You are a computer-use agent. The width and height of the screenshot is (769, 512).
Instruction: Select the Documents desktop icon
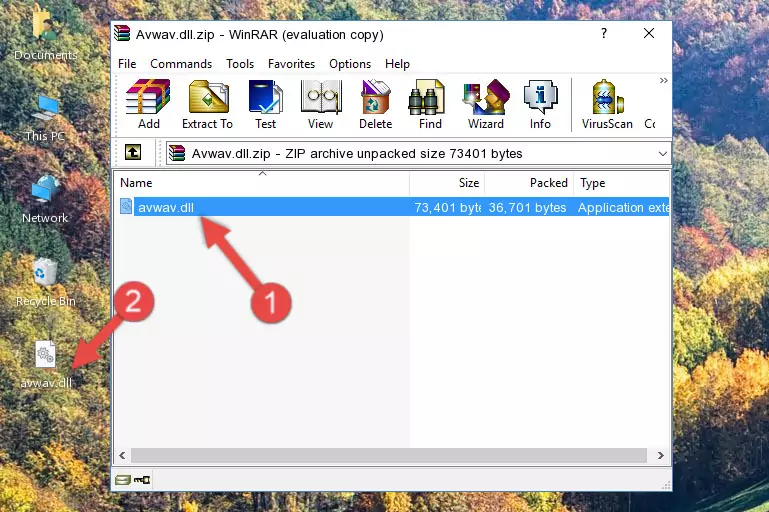point(46,34)
